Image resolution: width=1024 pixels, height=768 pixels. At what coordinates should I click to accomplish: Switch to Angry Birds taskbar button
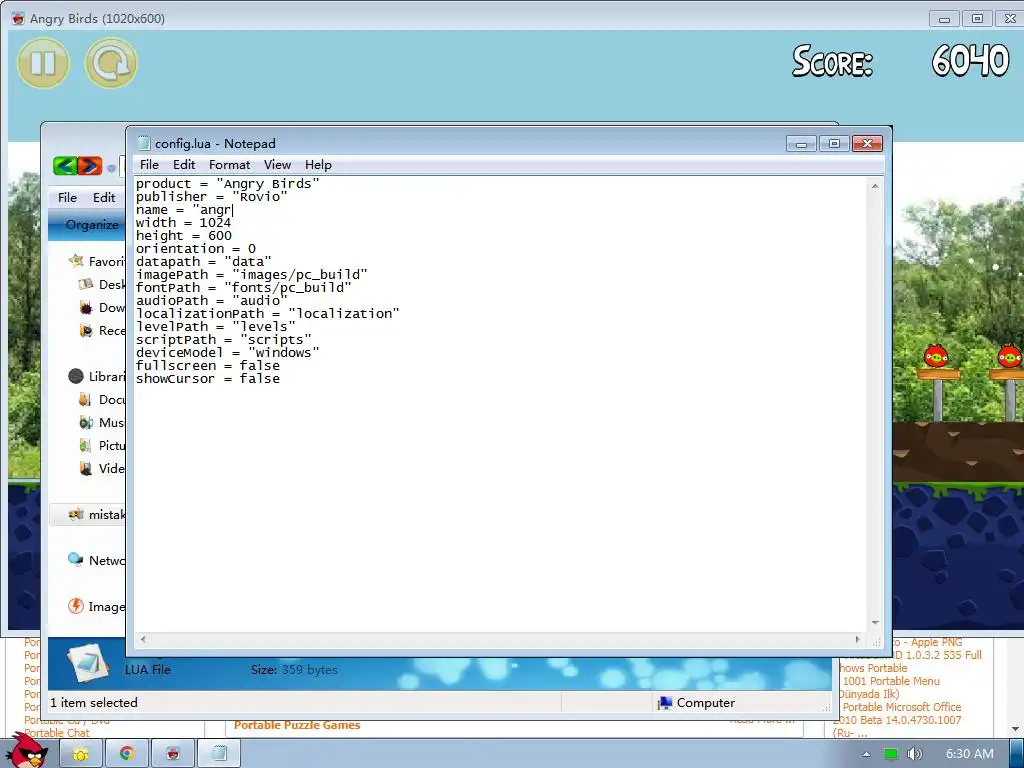[172, 754]
